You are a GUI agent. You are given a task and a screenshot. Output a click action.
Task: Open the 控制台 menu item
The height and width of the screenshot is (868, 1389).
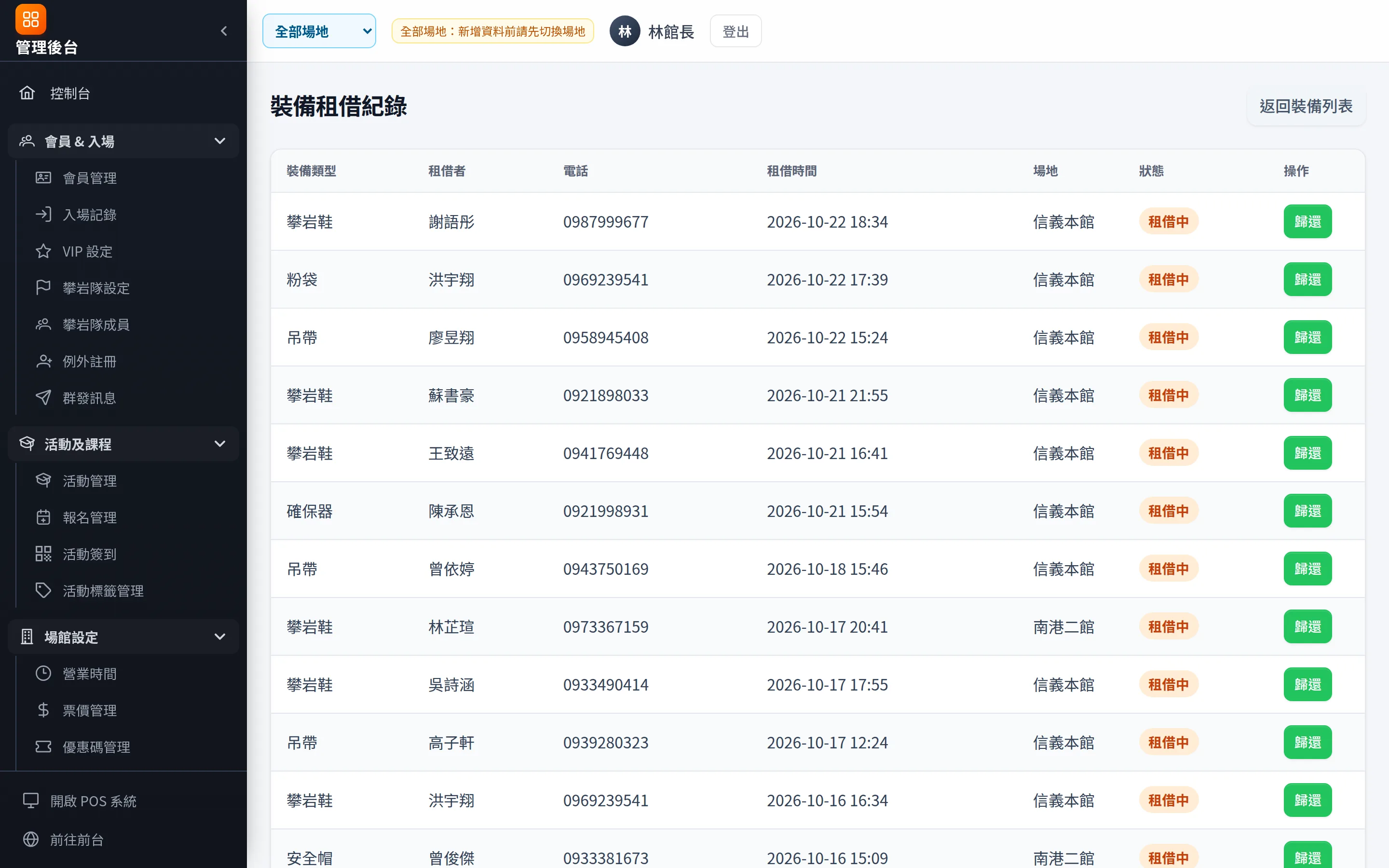pyautogui.click(x=123, y=93)
